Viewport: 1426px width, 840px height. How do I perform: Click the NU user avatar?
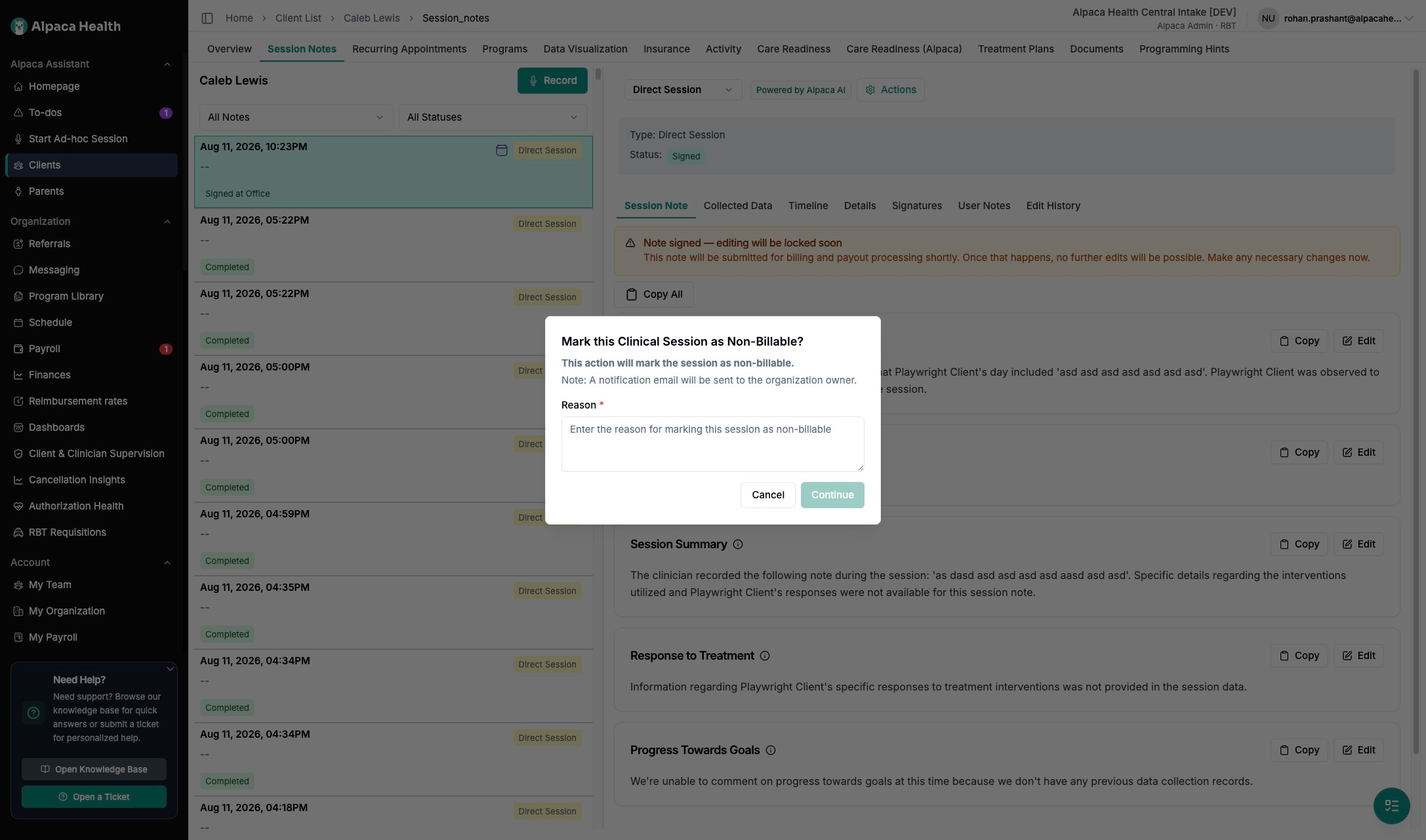(x=1268, y=18)
